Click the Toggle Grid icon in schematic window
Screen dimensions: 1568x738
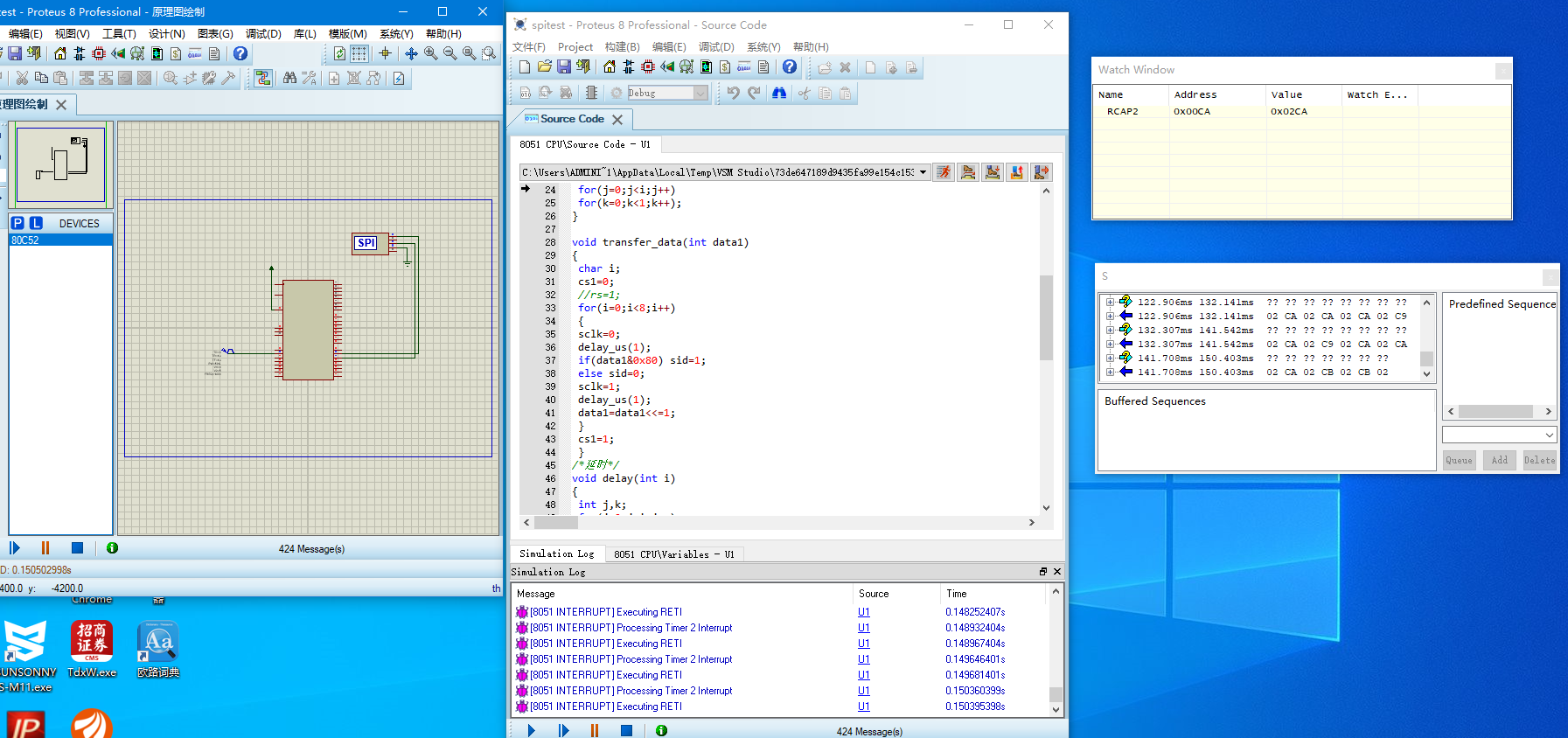[359, 53]
